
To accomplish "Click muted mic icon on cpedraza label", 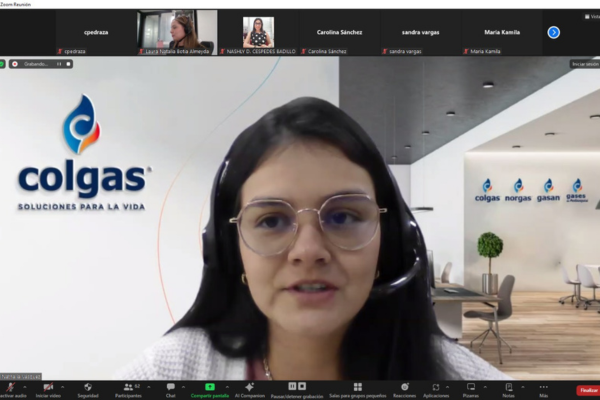I will (x=60, y=51).
